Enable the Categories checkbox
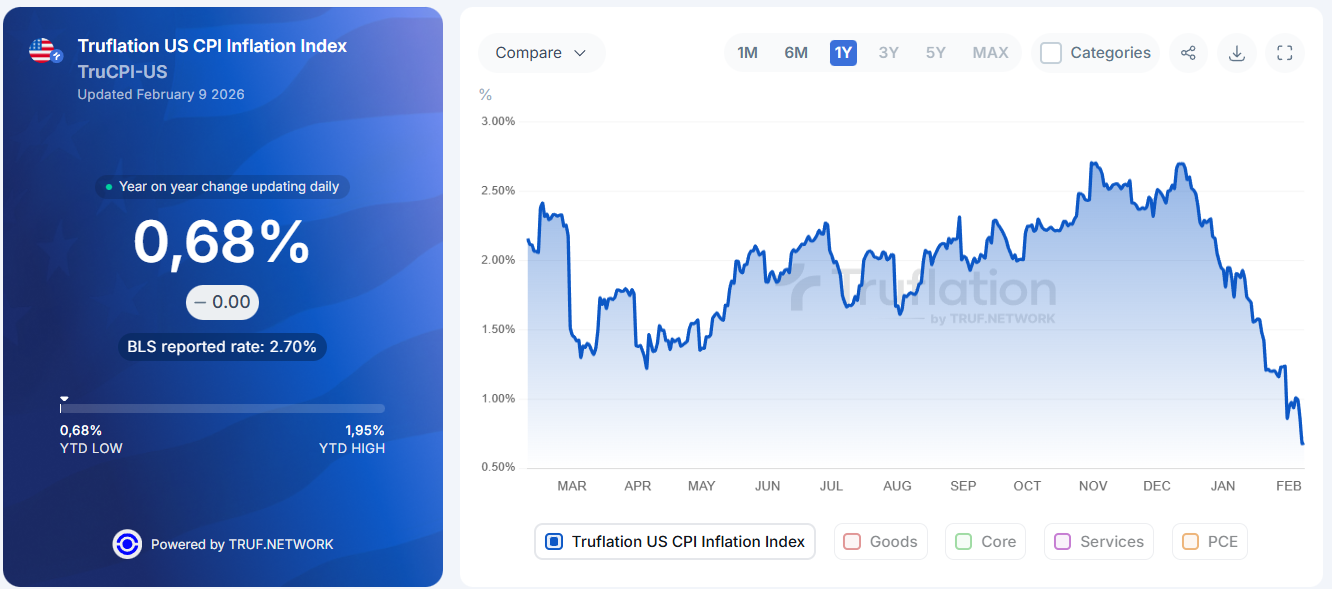The width and height of the screenshot is (1332, 589). [1051, 53]
